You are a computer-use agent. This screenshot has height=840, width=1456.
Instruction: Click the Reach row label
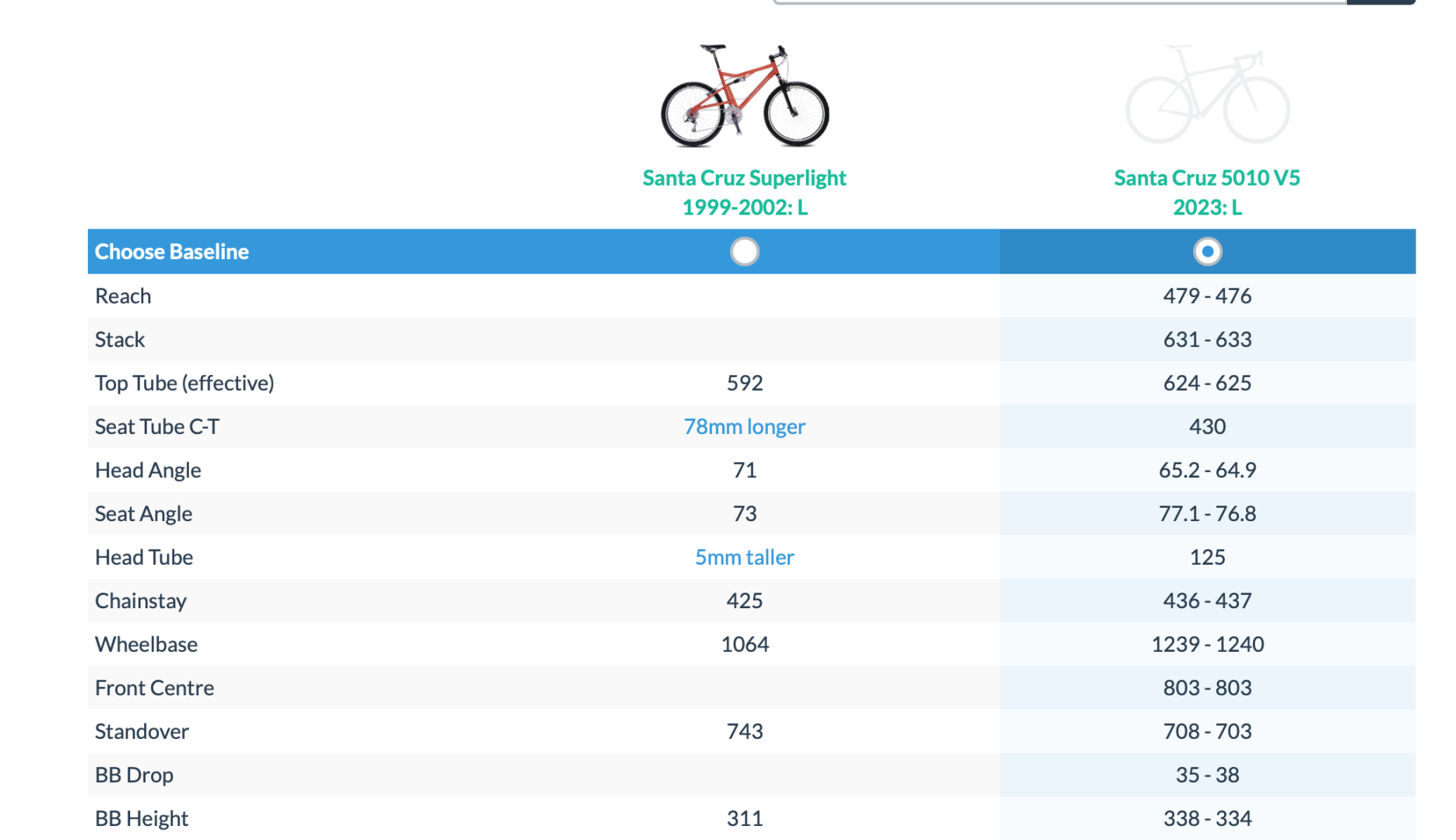click(123, 296)
